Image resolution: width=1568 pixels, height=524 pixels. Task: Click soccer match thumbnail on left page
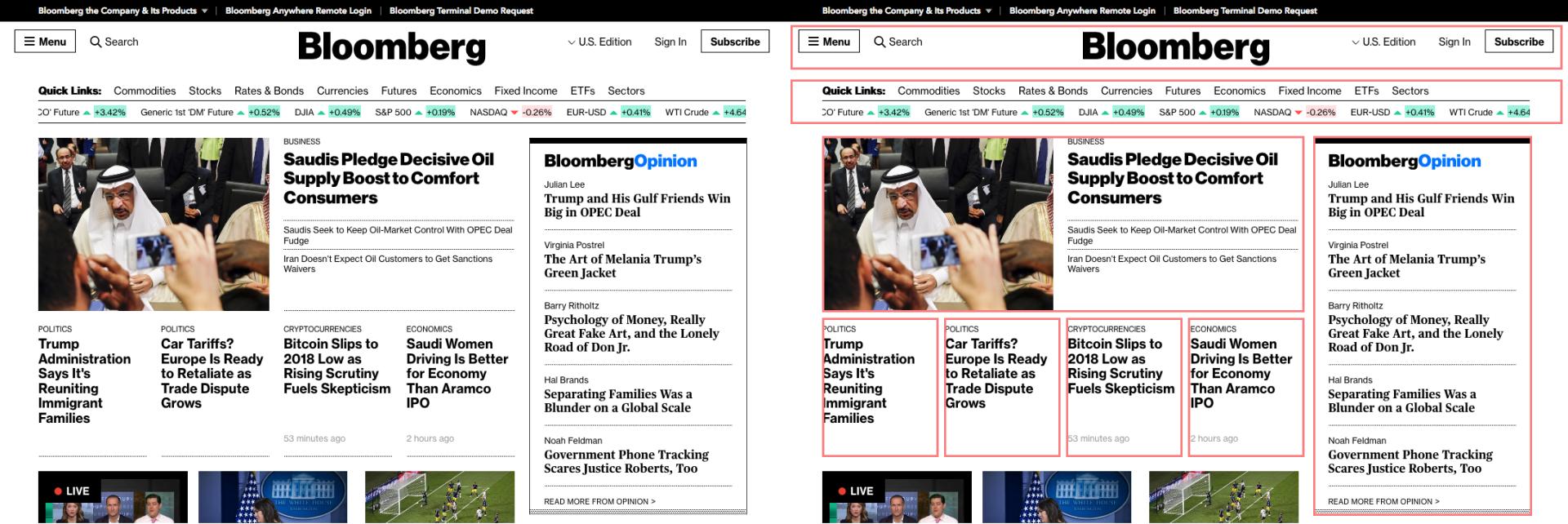tap(439, 496)
